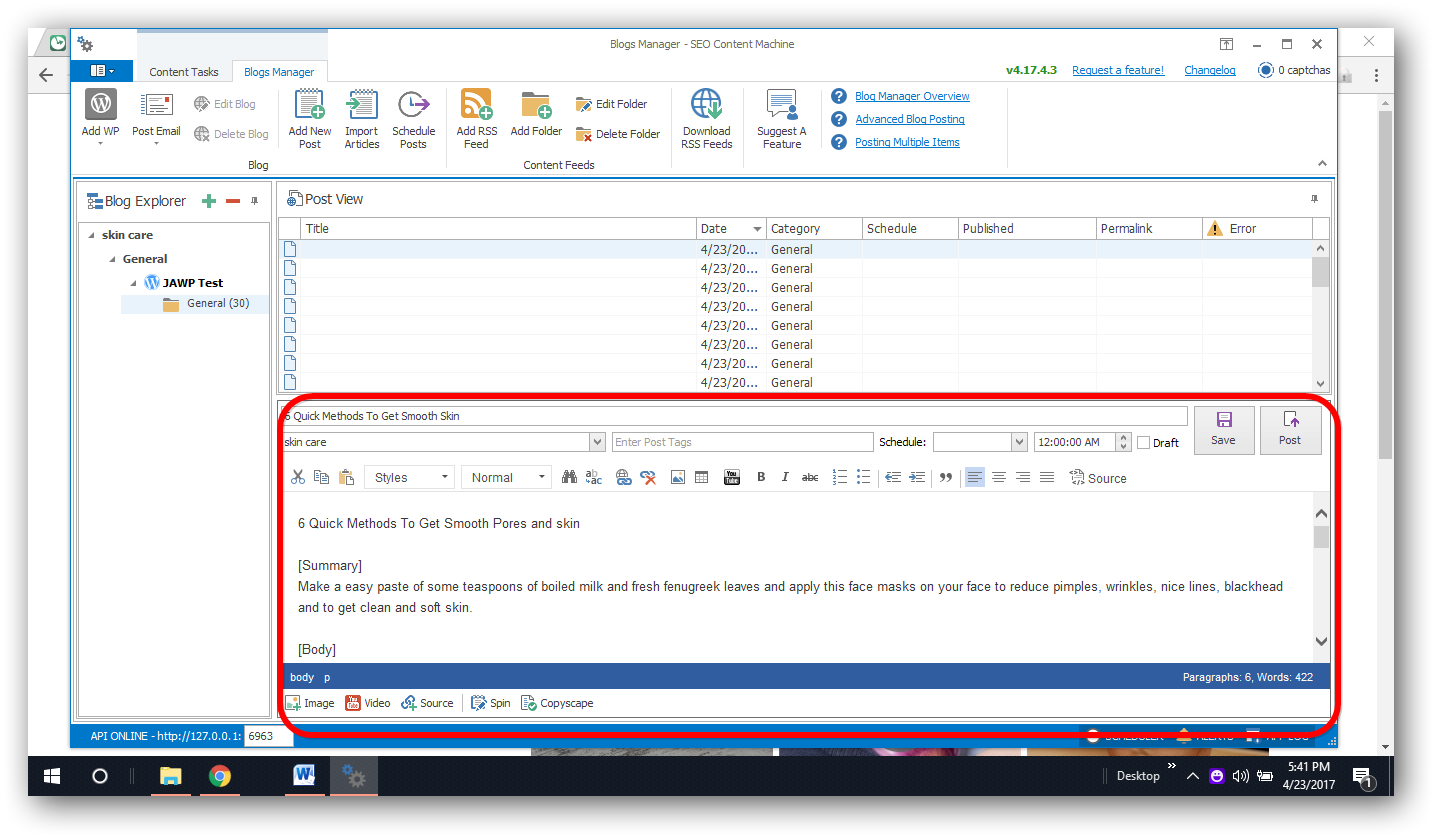
Task: Insert a YouTube video from editor toolbar
Action: click(x=731, y=478)
